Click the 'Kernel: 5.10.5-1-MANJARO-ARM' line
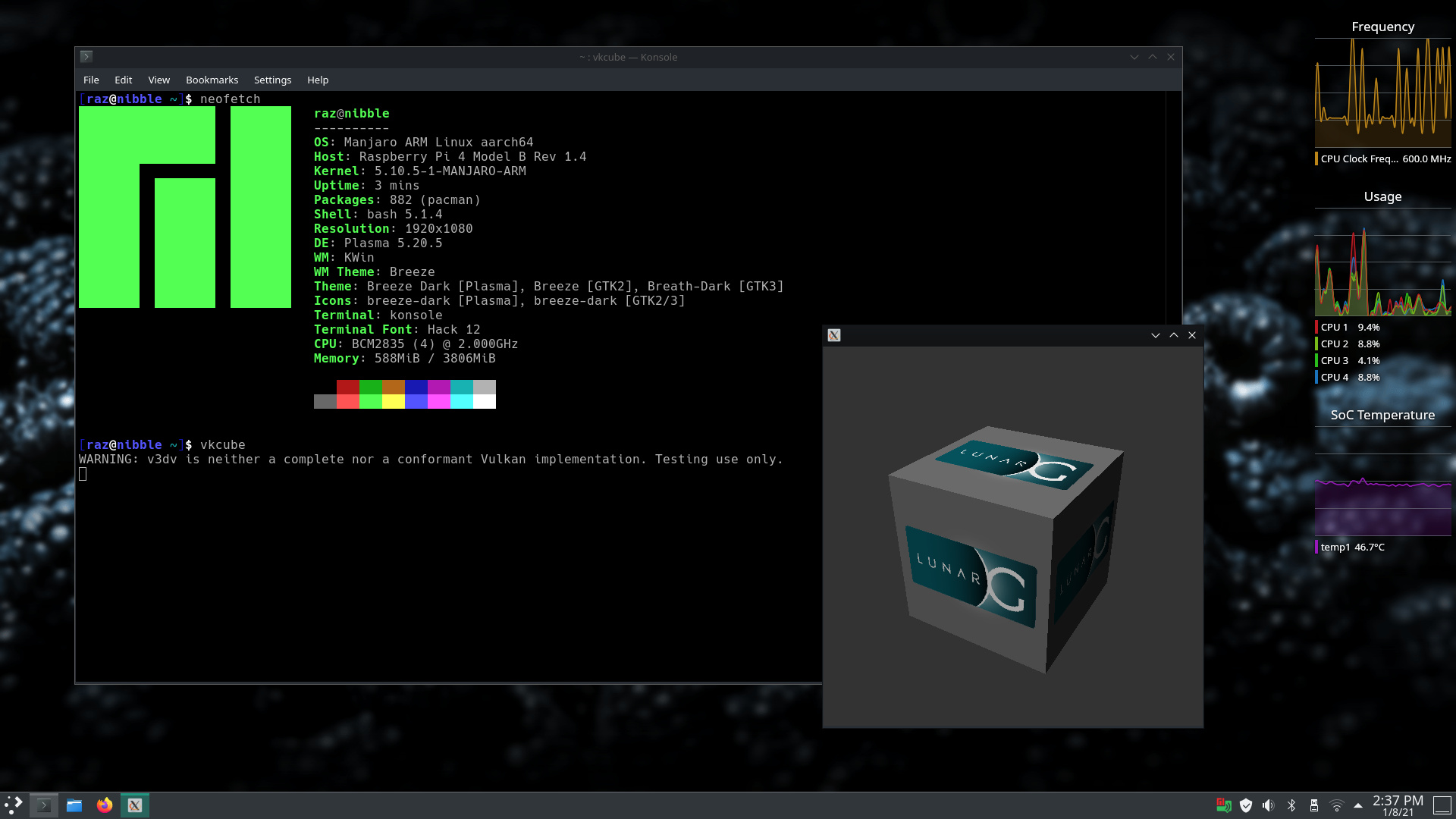The width and height of the screenshot is (1456, 819). click(x=420, y=171)
